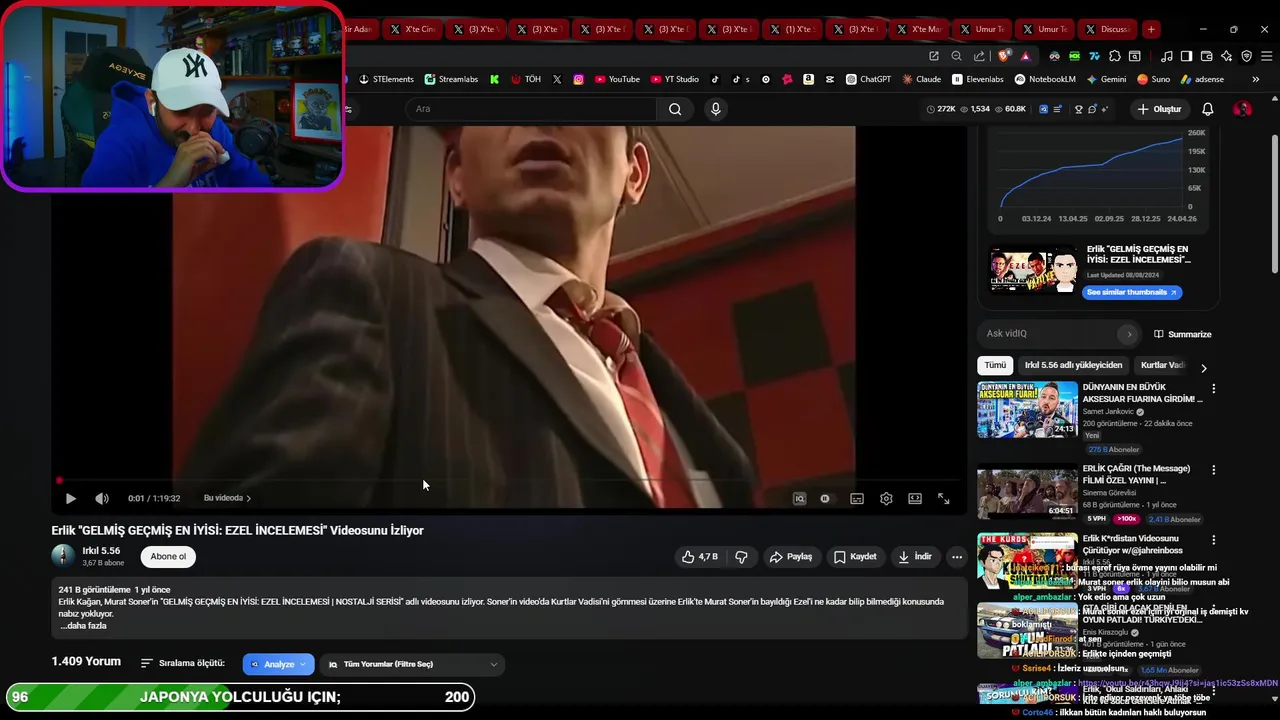
Task: Open video player settings gear
Action: (886, 498)
